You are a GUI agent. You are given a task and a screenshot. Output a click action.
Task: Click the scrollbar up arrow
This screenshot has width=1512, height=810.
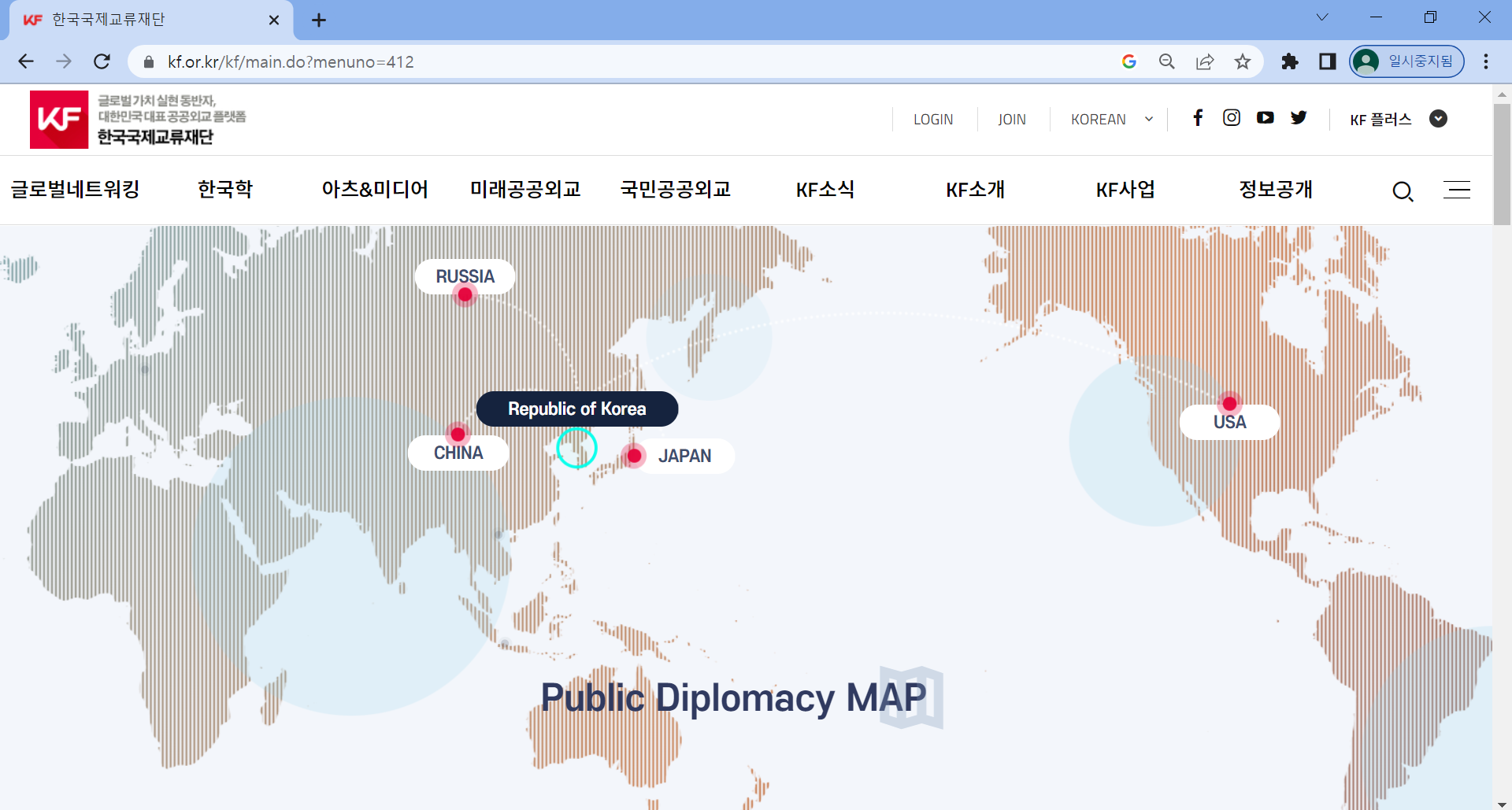1502,94
